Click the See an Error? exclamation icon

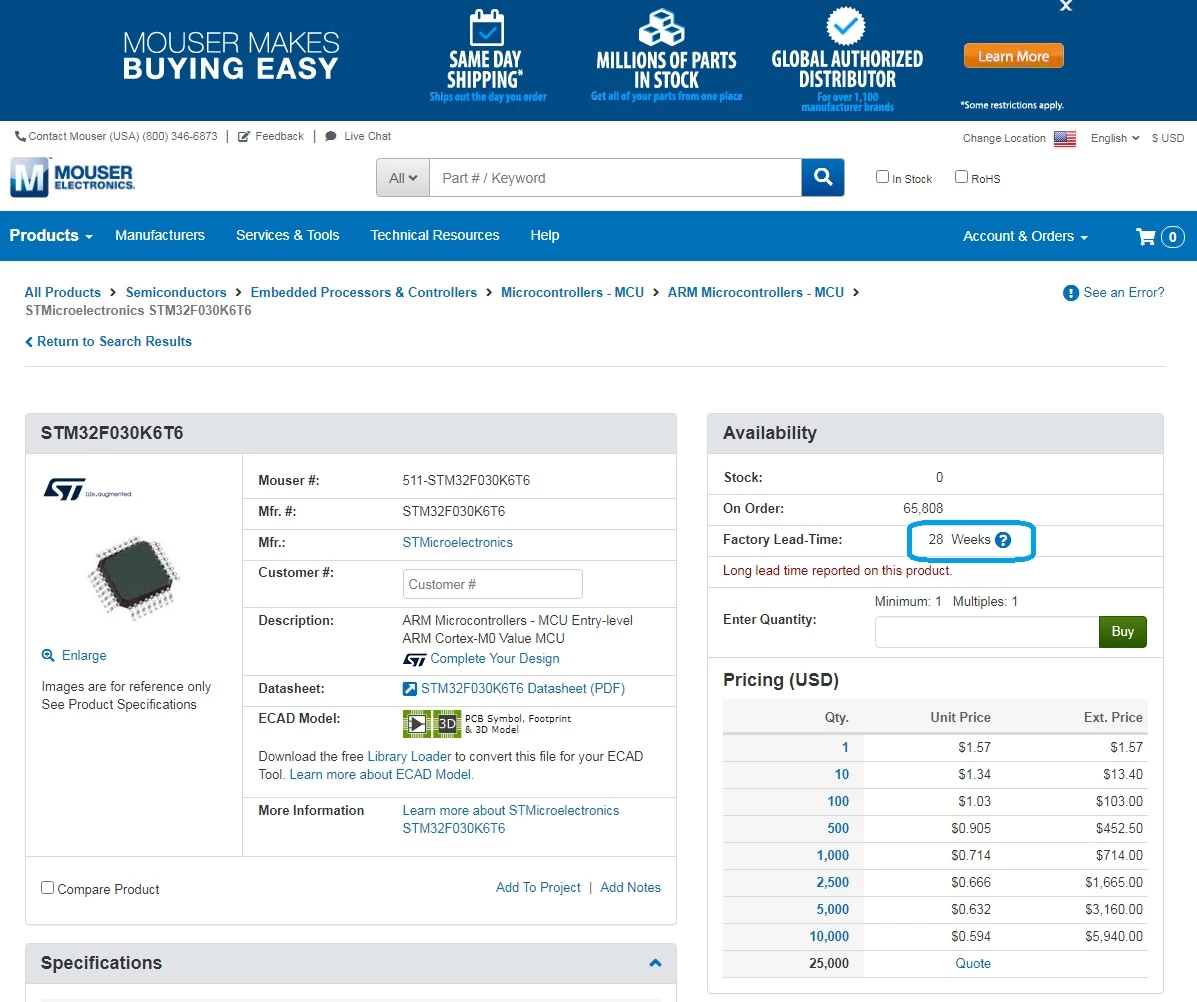[1070, 293]
